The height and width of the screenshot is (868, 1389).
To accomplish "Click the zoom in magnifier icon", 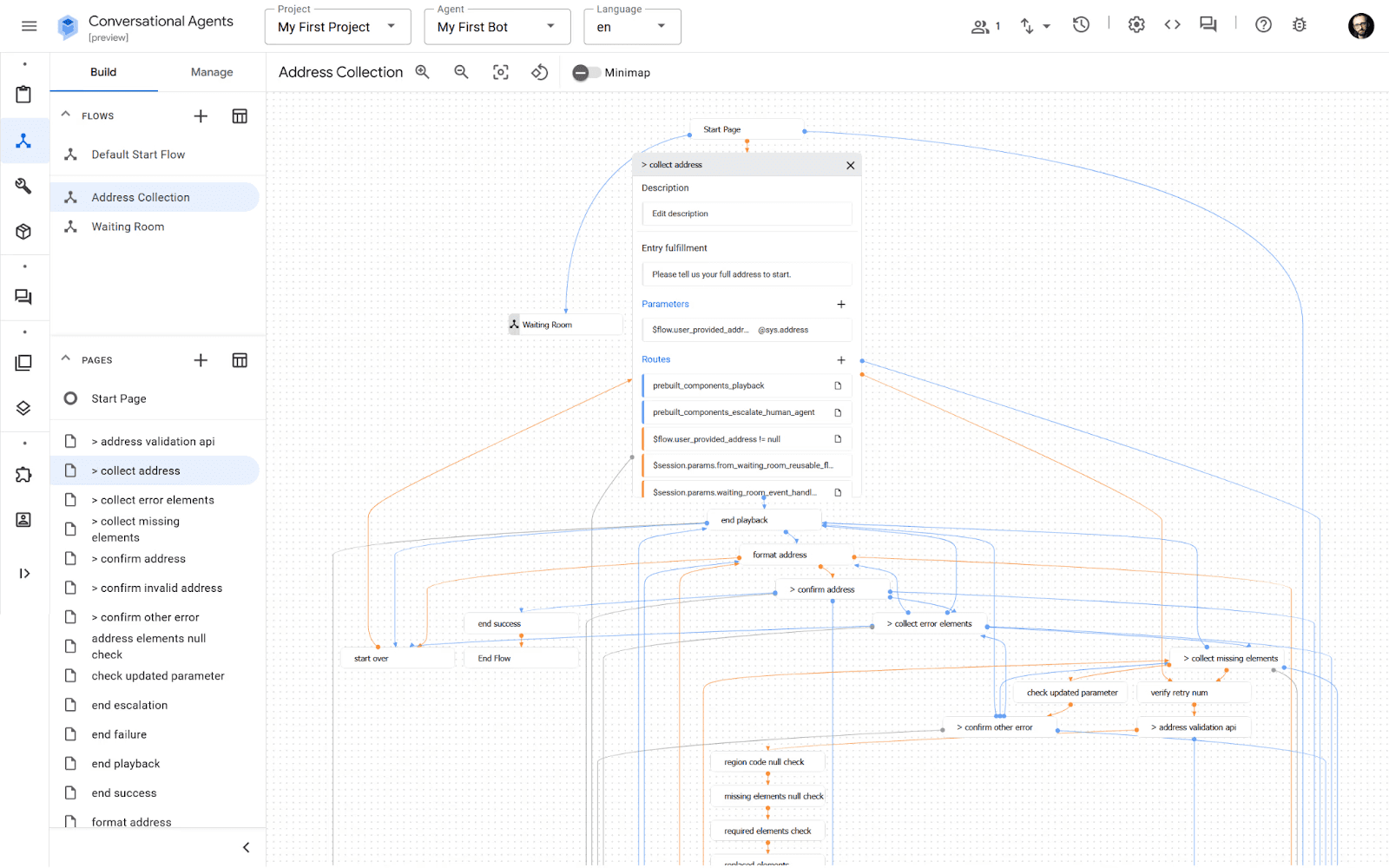I will (422, 72).
